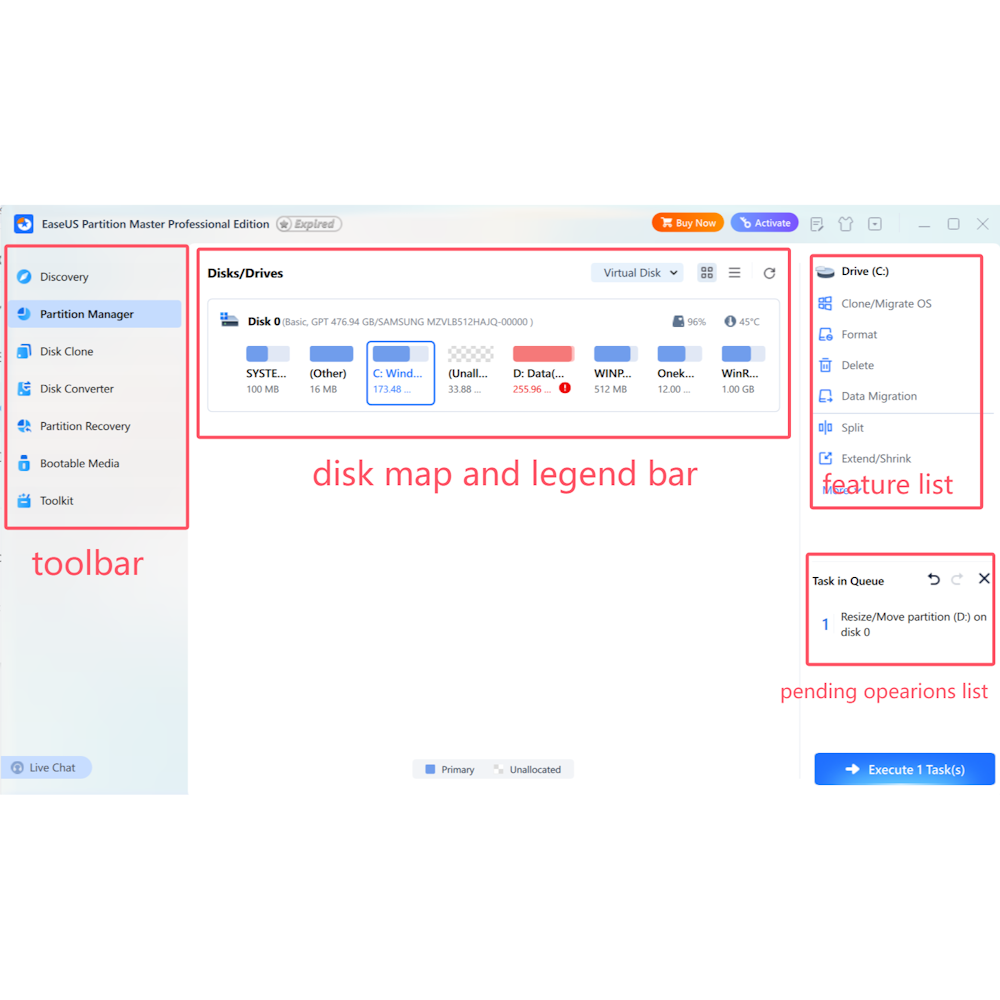Refresh the Disks/Drives panel

click(x=769, y=272)
